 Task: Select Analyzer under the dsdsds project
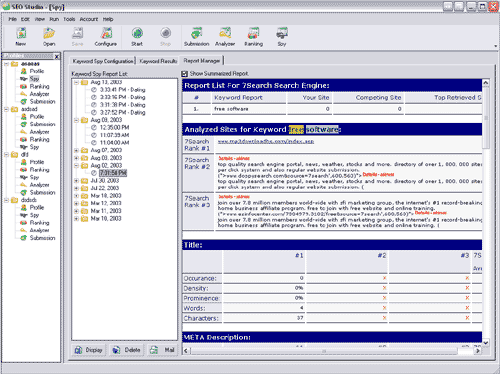tap(39, 230)
